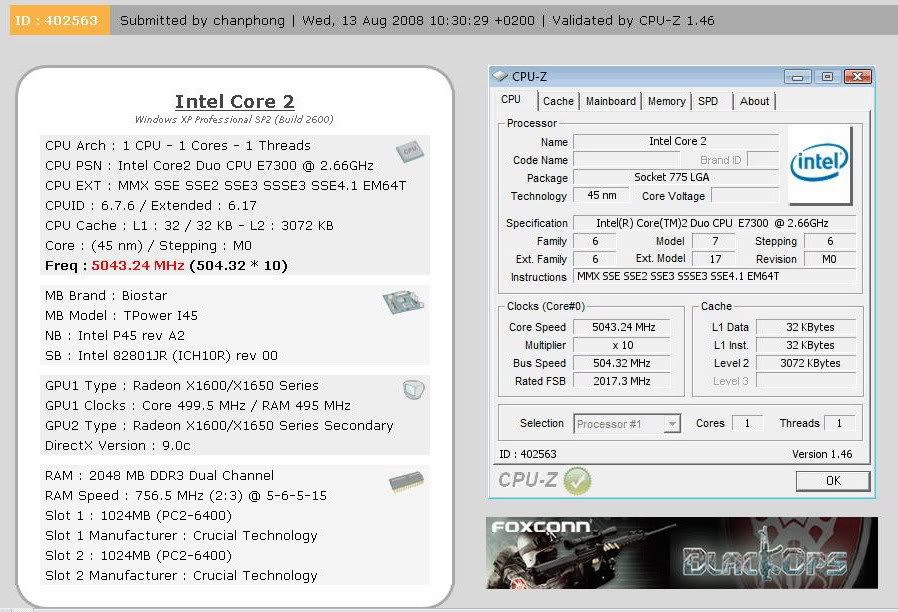Click the 'DirectX Version : 9.0c' line

(x=117, y=445)
